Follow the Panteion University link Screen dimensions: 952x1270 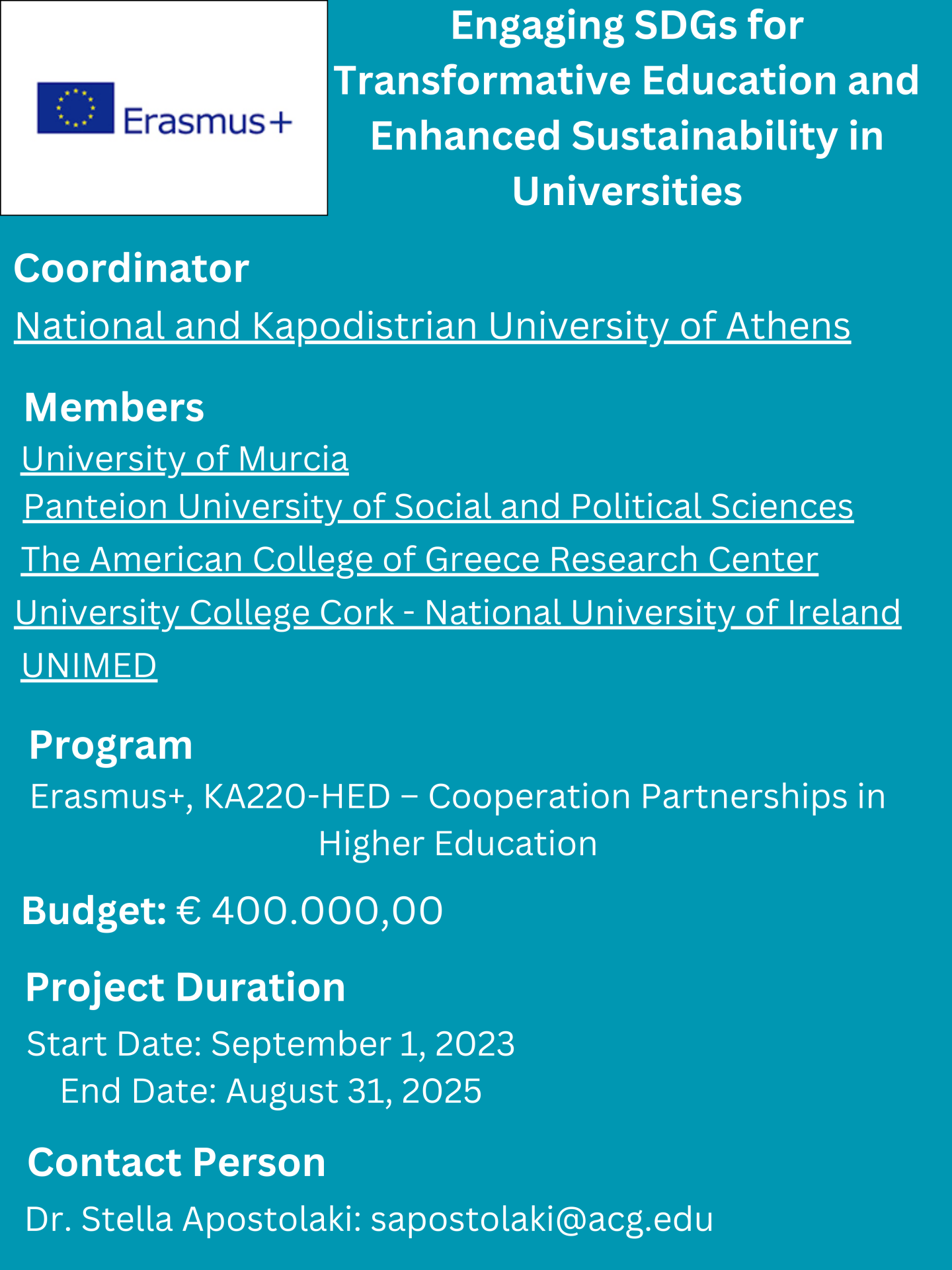(438, 507)
